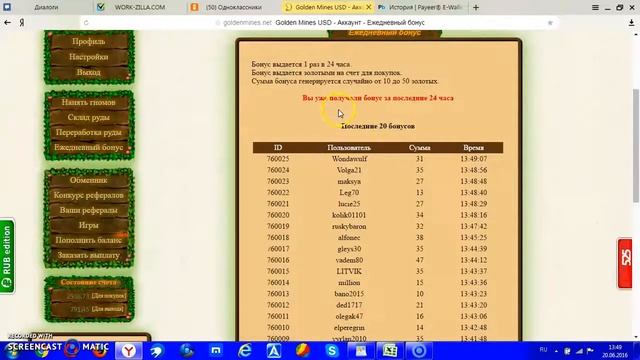The height and width of the screenshot is (360, 640).
Task: Go back with the browser arrow
Action: (x=7, y=23)
